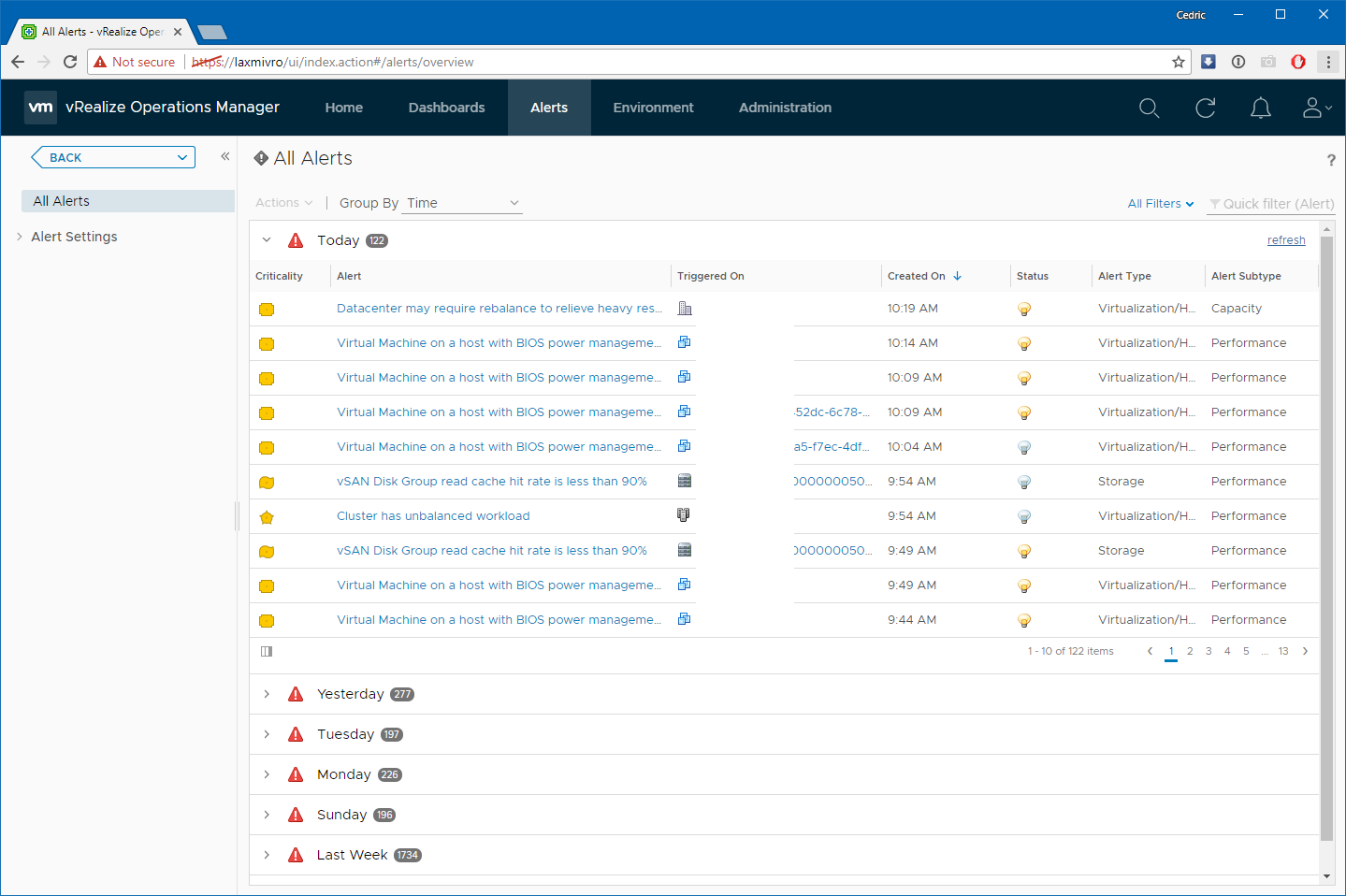Open the user account menu icon
1346x896 pixels.
pyautogui.click(x=1315, y=108)
